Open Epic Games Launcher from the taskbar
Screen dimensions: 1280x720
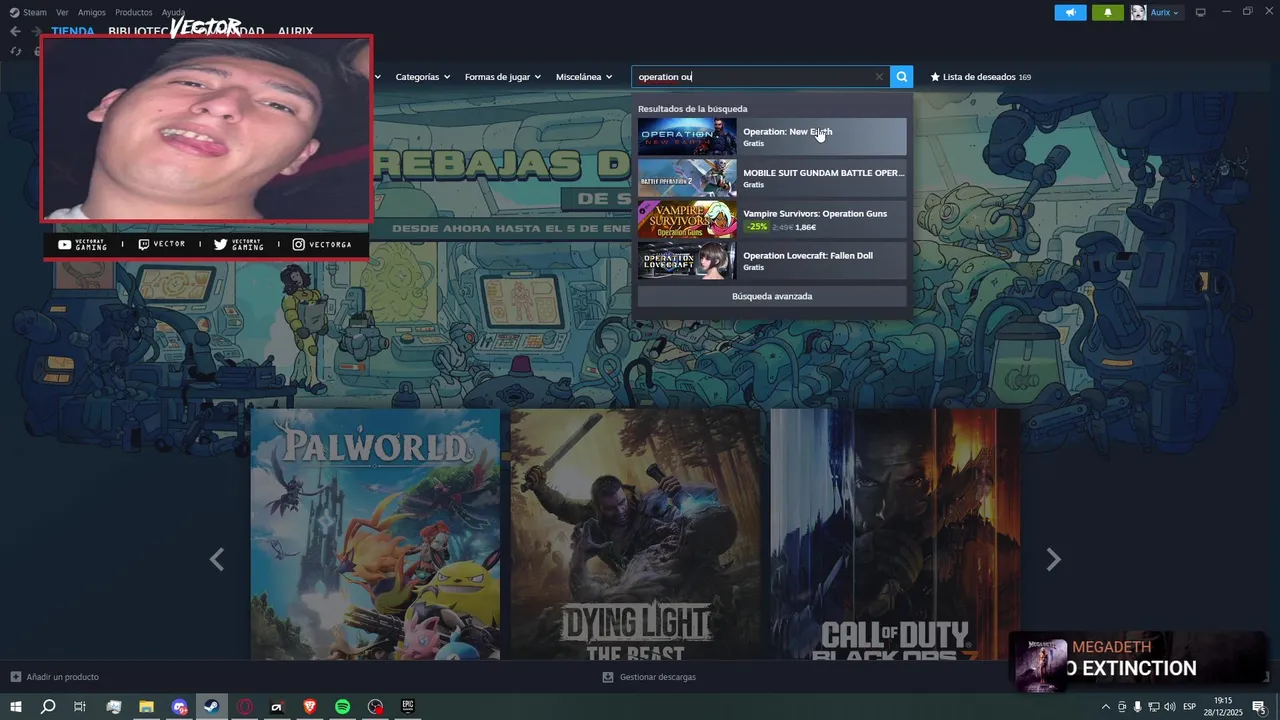point(408,707)
